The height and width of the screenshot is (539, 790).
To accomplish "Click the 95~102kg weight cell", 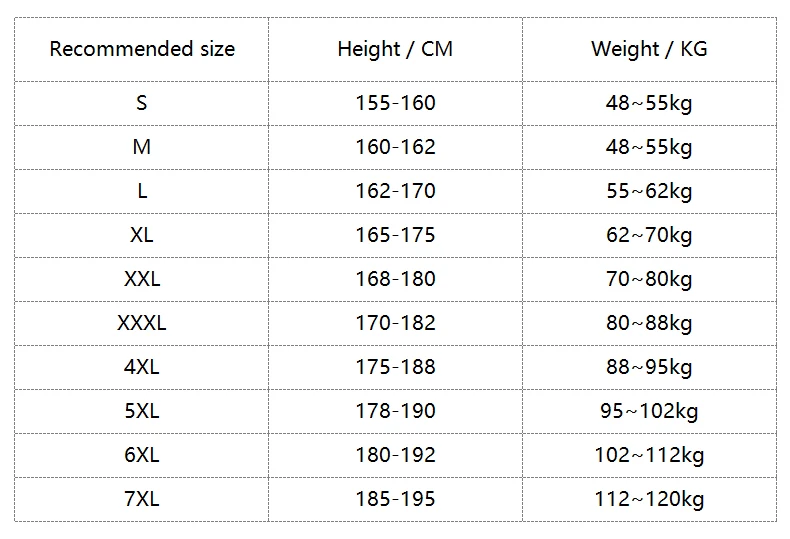I will pos(649,411).
